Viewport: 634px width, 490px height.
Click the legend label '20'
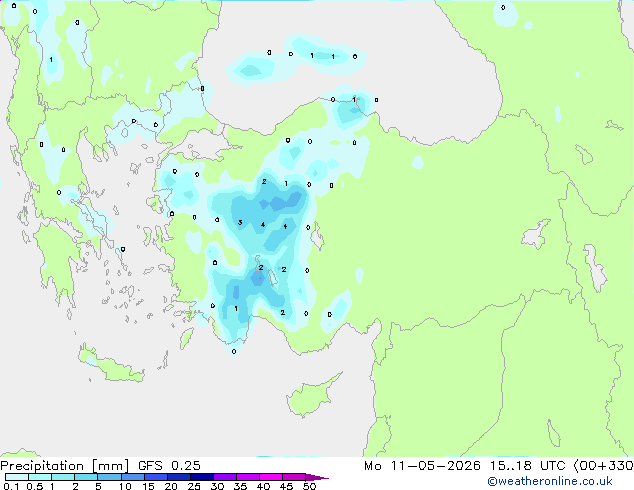coord(171,486)
